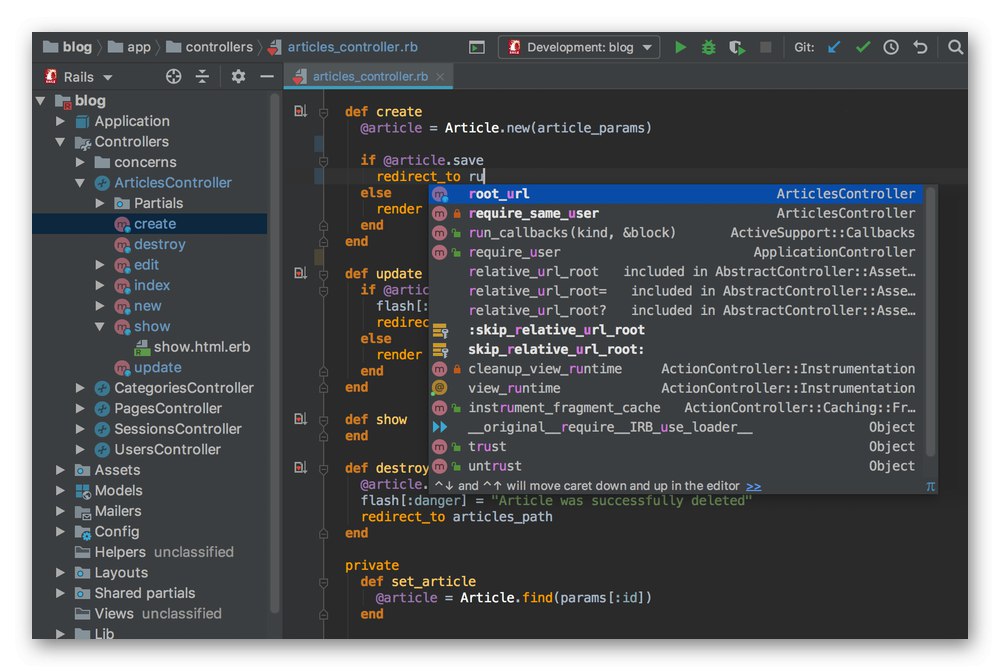This screenshot has height=671, width=1000.
Task: Run with coverage shield icon
Action: (x=737, y=47)
